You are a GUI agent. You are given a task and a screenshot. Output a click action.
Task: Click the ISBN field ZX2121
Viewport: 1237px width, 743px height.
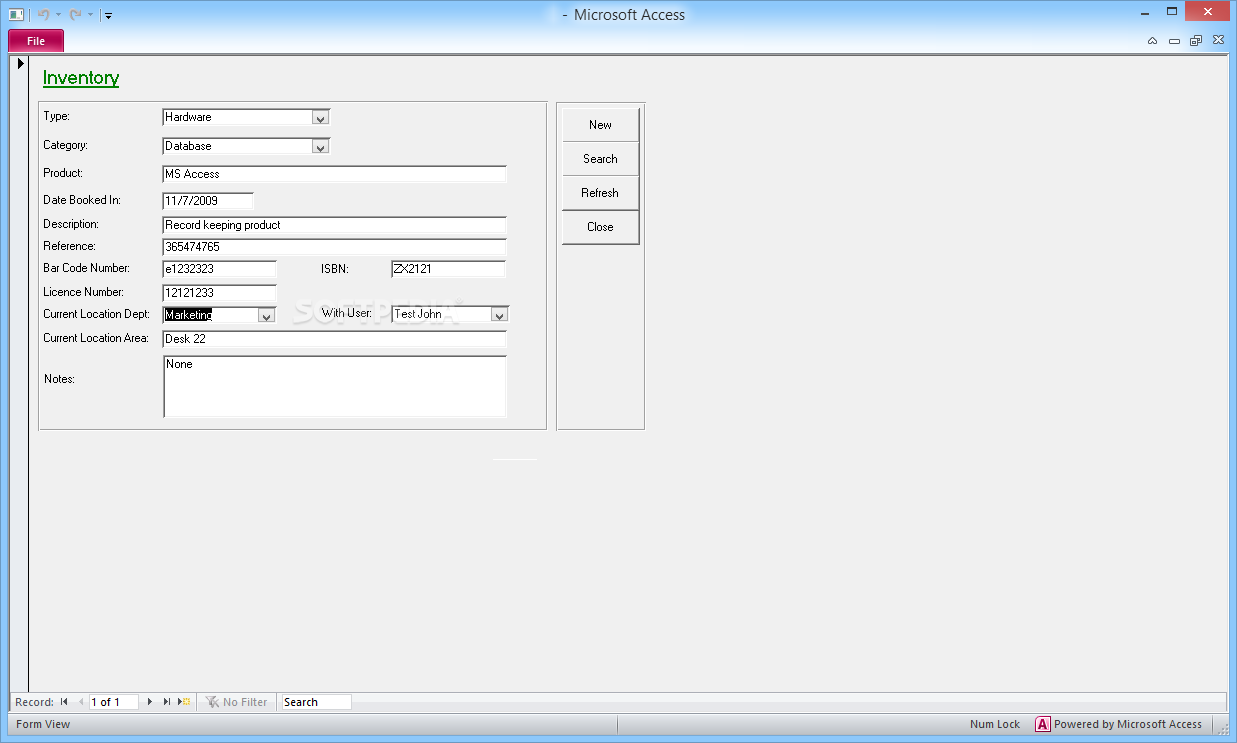tap(448, 269)
